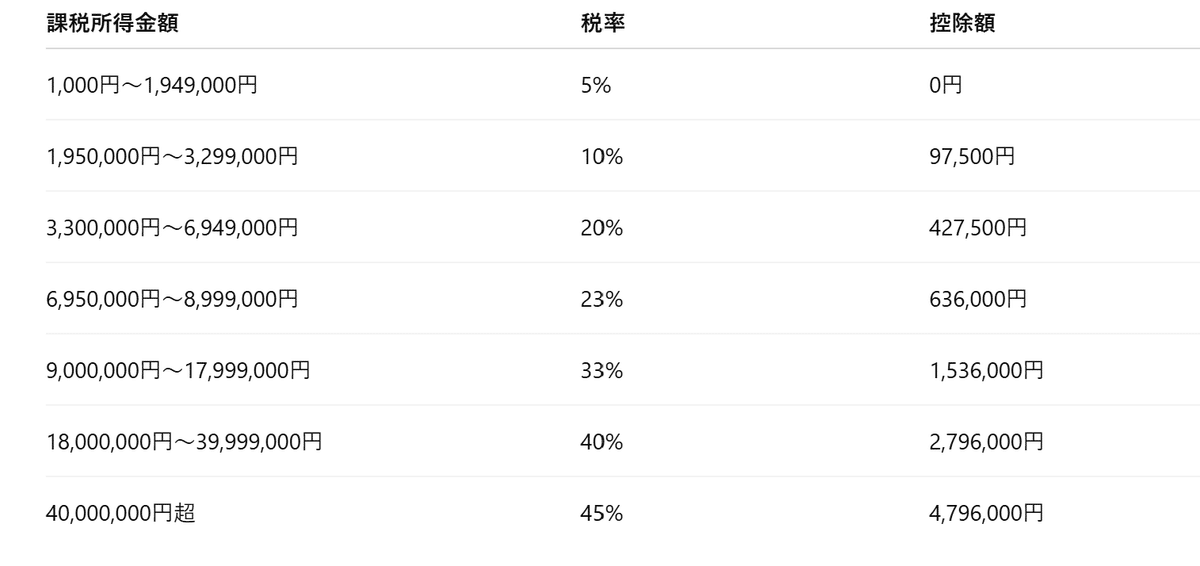This screenshot has height=566, width=1200.
Task: Select the 9,000,000円～17,999,000円 range cell
Action: point(178,371)
